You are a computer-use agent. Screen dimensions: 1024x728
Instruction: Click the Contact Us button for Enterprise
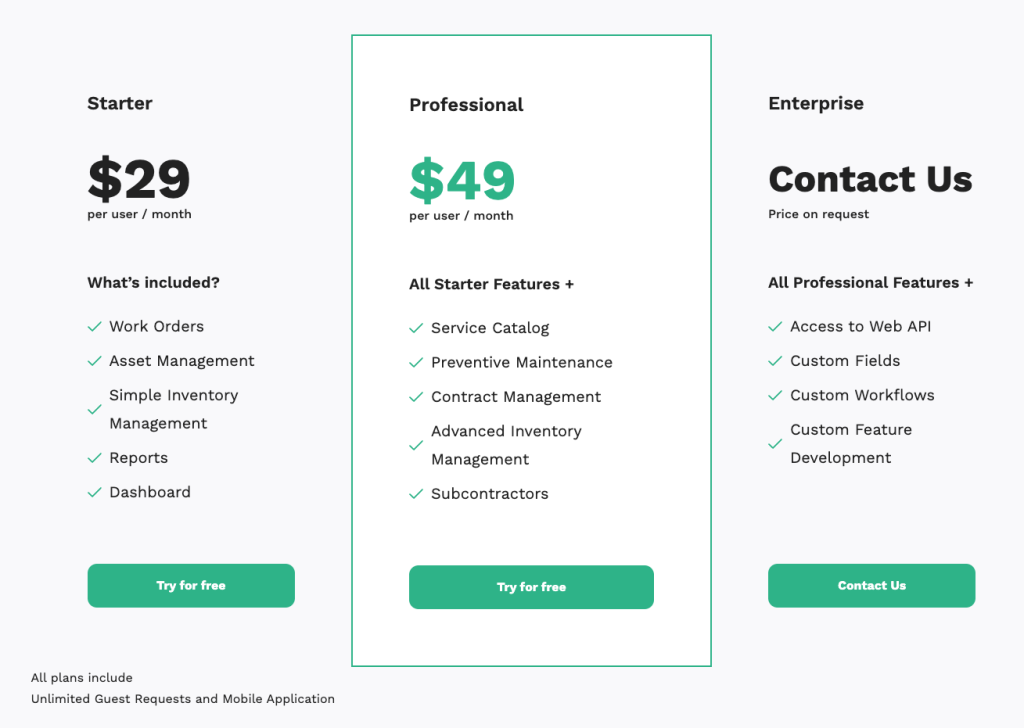[x=871, y=585]
